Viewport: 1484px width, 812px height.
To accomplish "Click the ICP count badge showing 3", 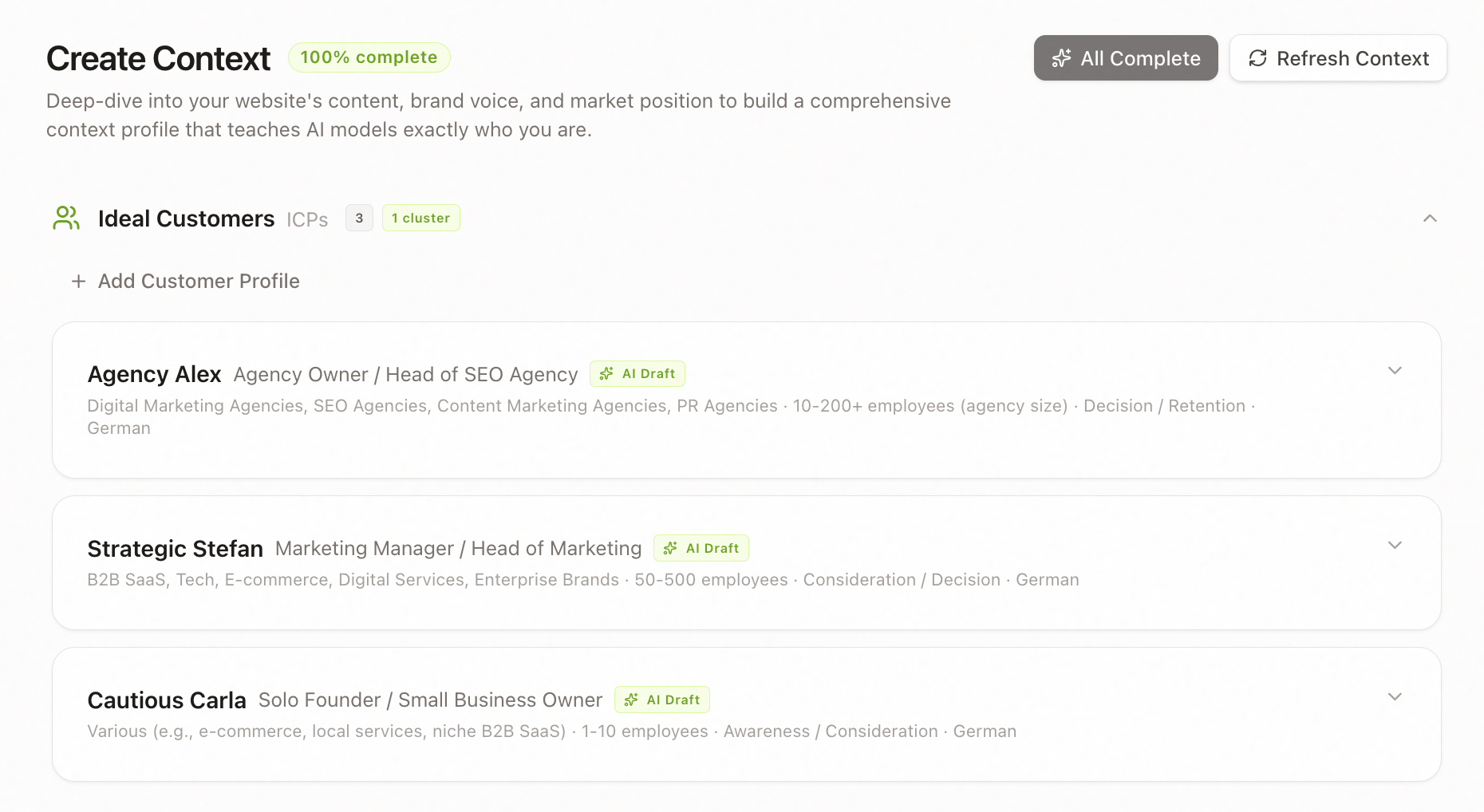I will point(359,218).
